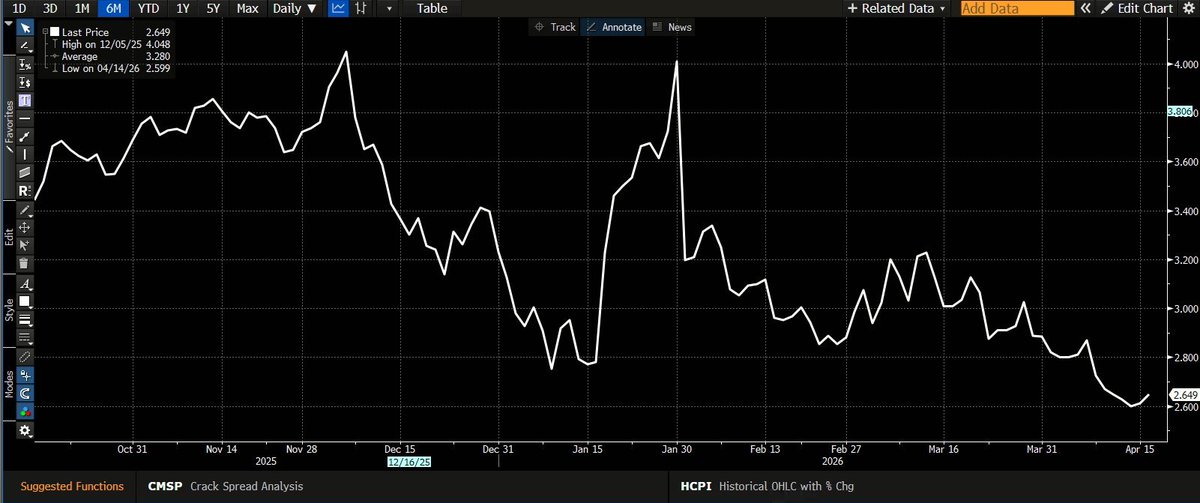The image size is (1200, 503).
Task: Switch to candlestick bar chart icon
Action: point(362,8)
